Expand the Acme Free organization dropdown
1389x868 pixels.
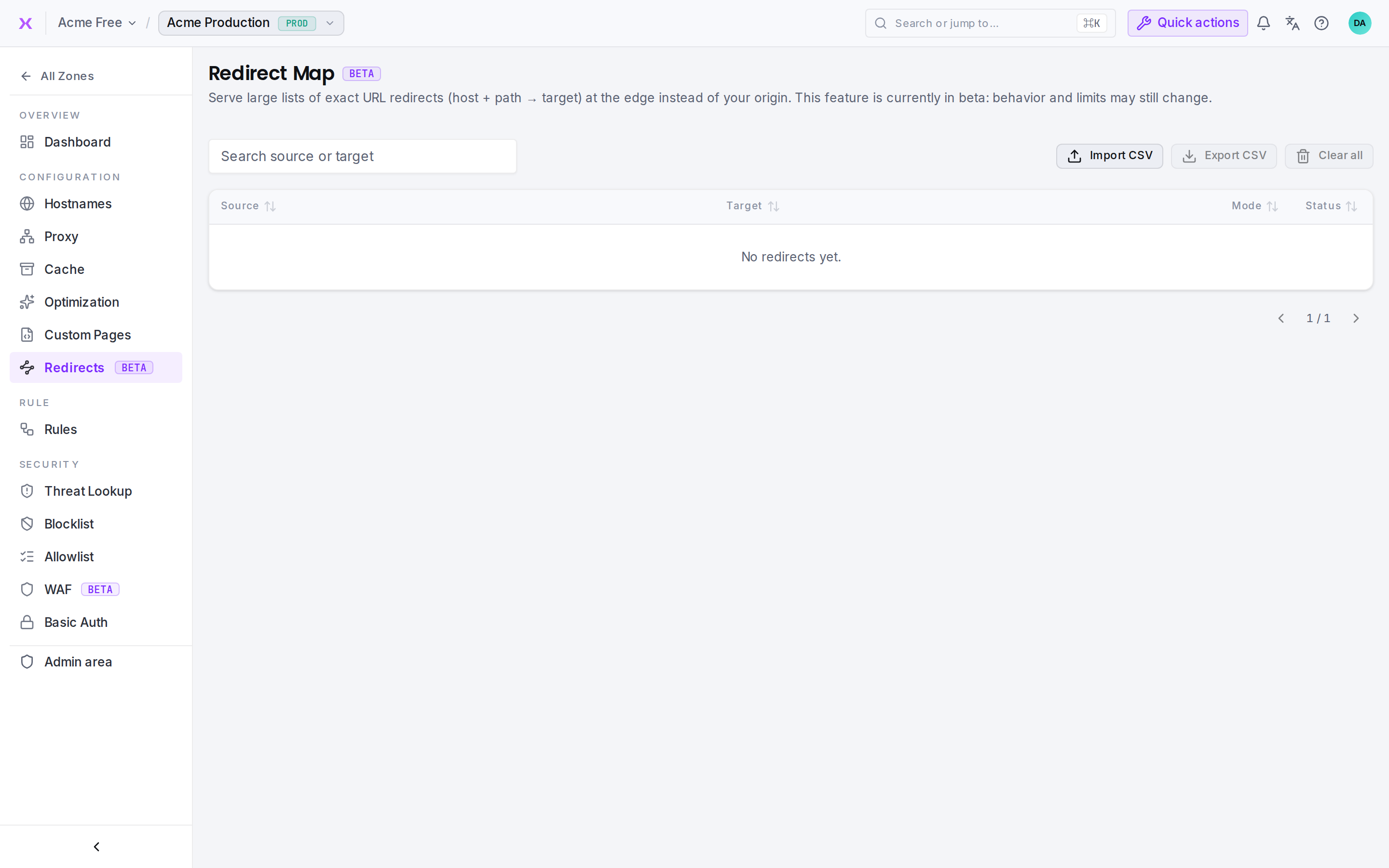click(x=96, y=23)
